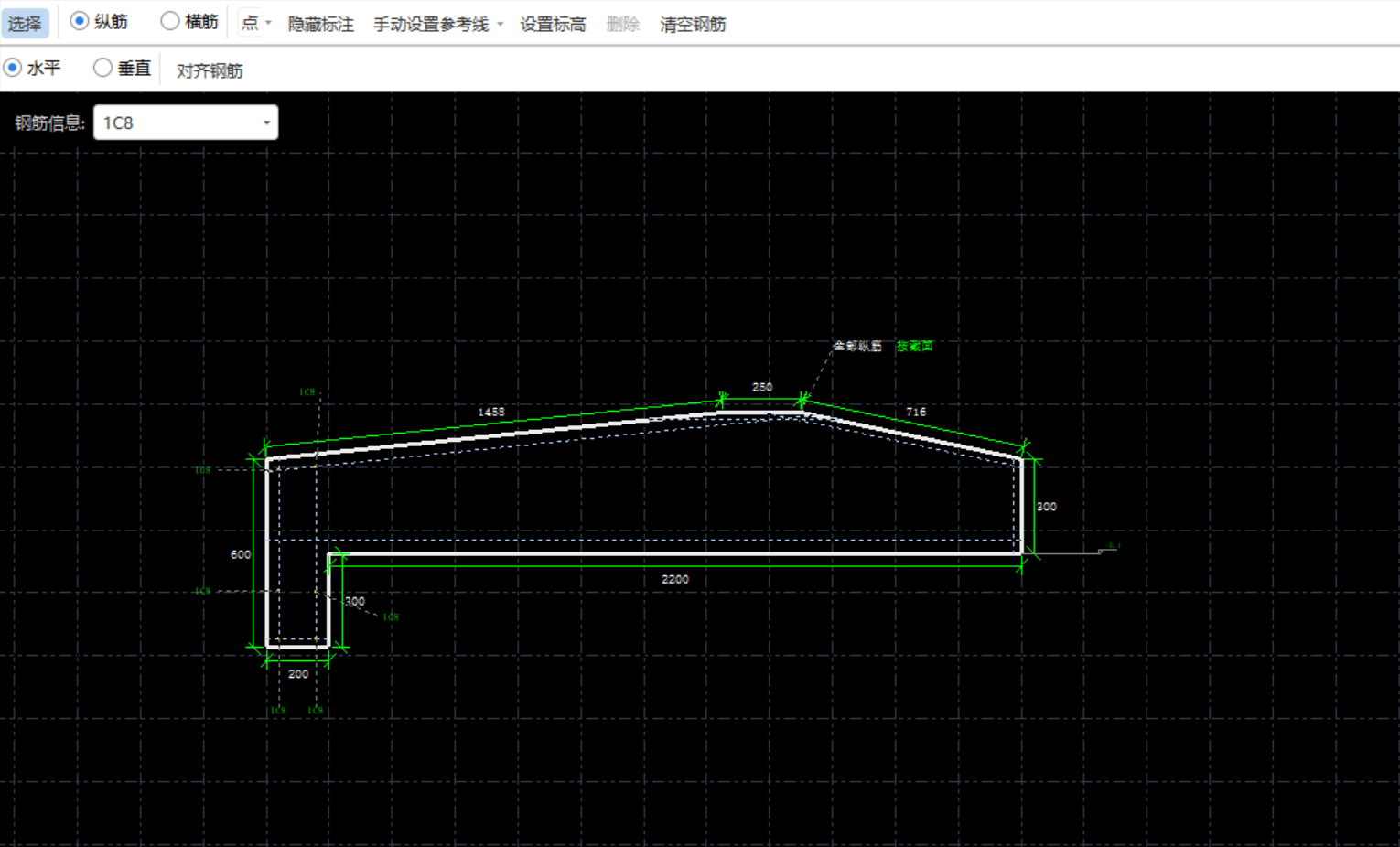Click the 全部纵筋 annotation text

[857, 346]
